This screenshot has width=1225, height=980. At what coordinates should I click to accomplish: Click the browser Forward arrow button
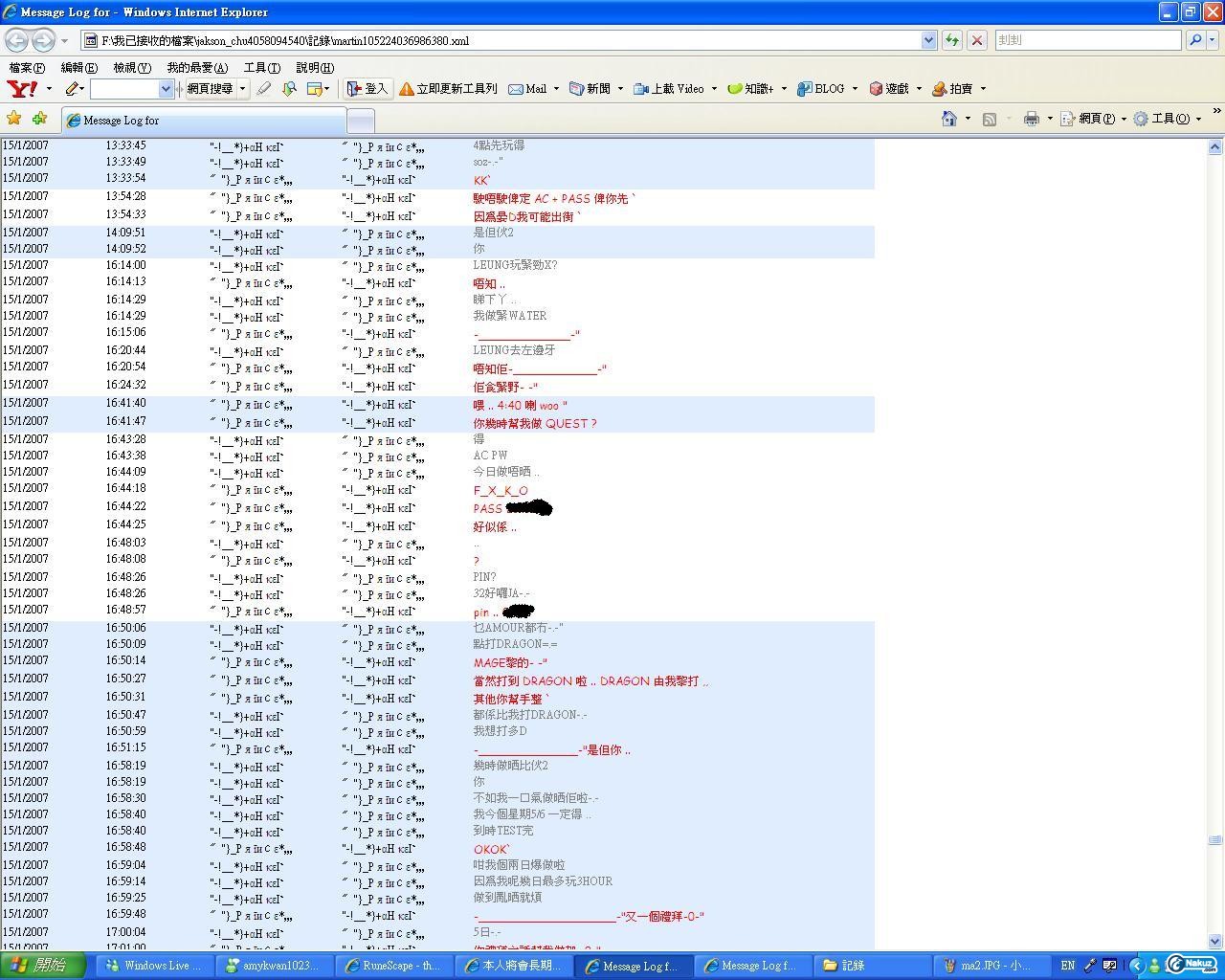click(x=43, y=40)
